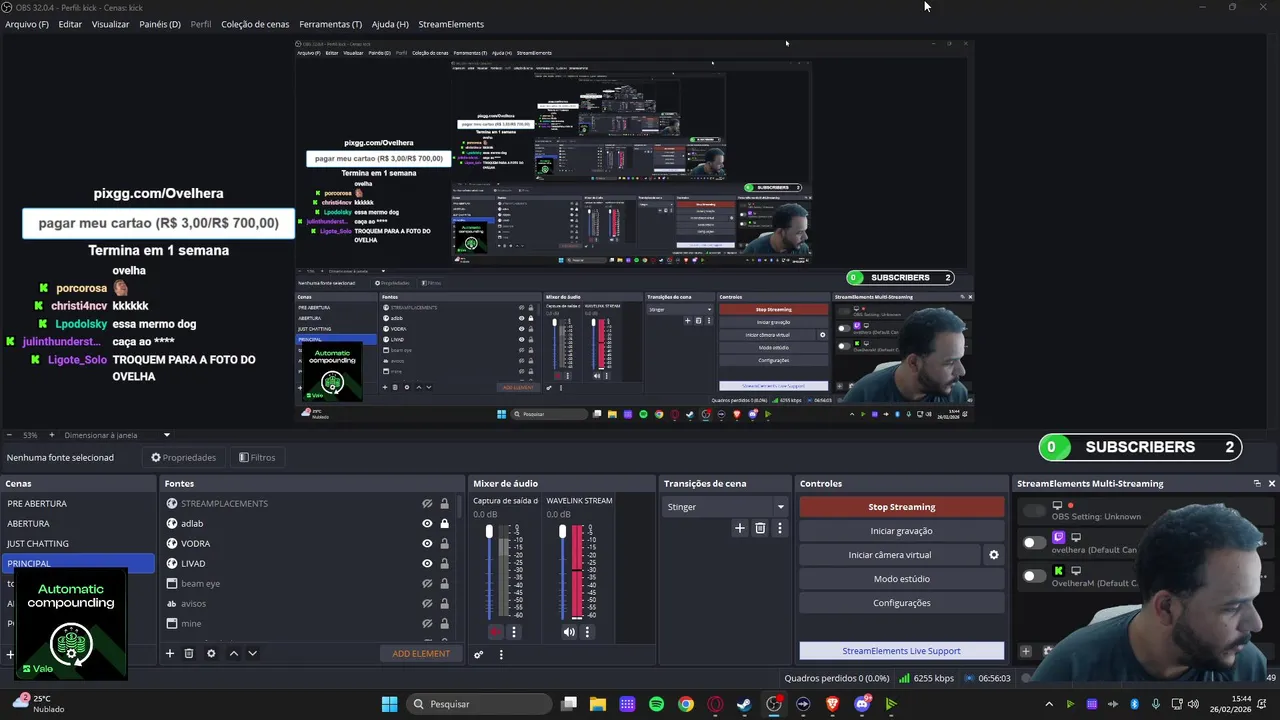The height and width of the screenshot is (720, 1280).
Task: Open the Dimensionar à janela scaling dropdown
Action: [x=117, y=435]
